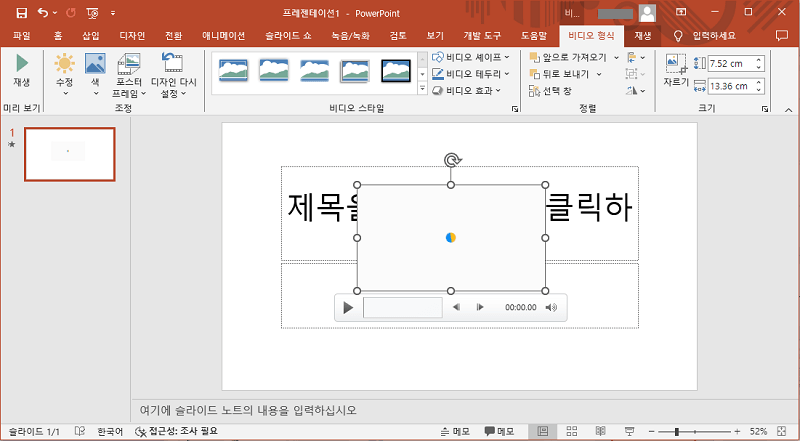The height and width of the screenshot is (441, 800).
Task: Click the video seek progress bar
Action: tap(403, 307)
